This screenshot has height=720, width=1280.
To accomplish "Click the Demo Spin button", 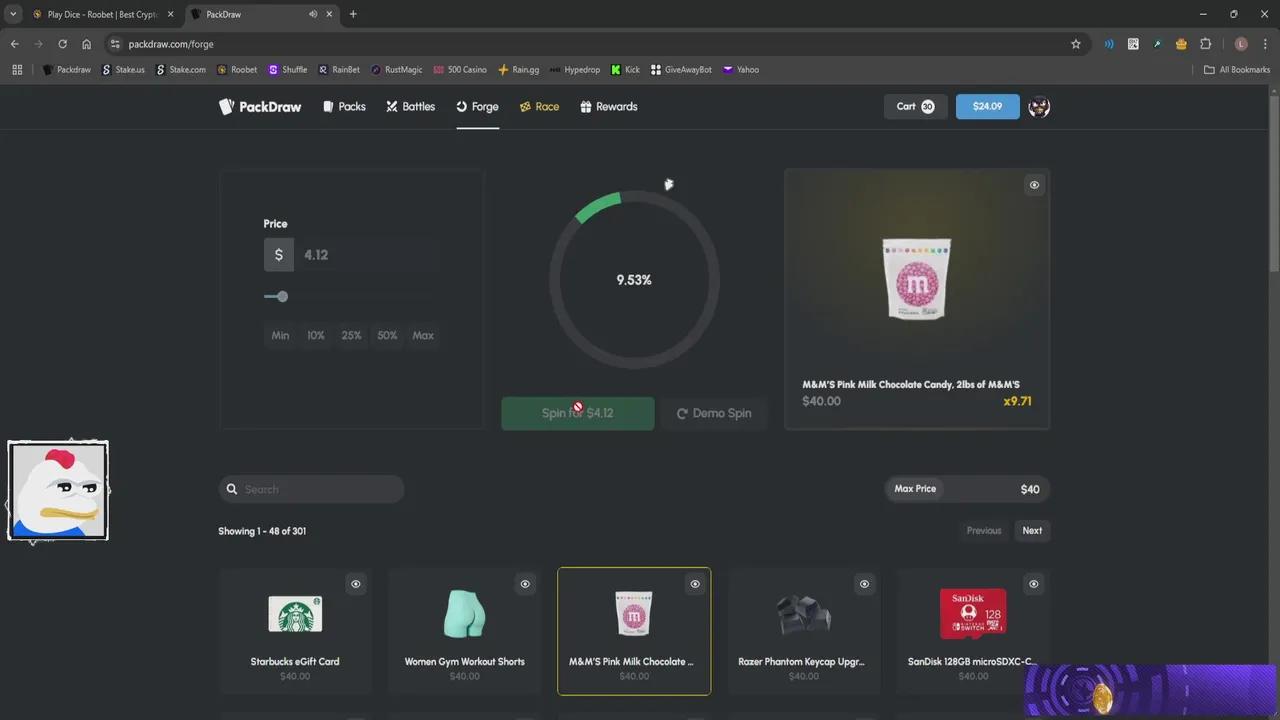I will [x=714, y=413].
